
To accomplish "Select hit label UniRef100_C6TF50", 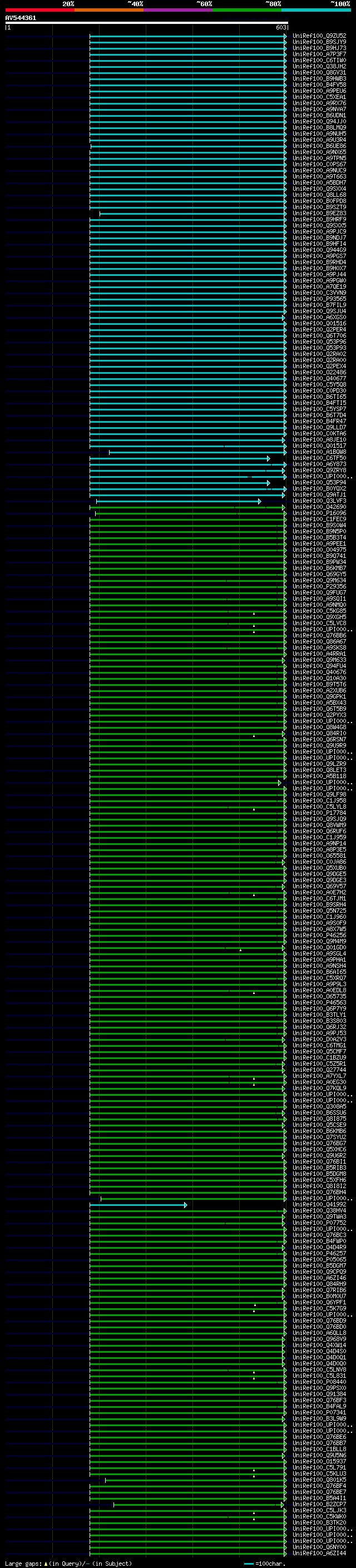I will point(319,458).
